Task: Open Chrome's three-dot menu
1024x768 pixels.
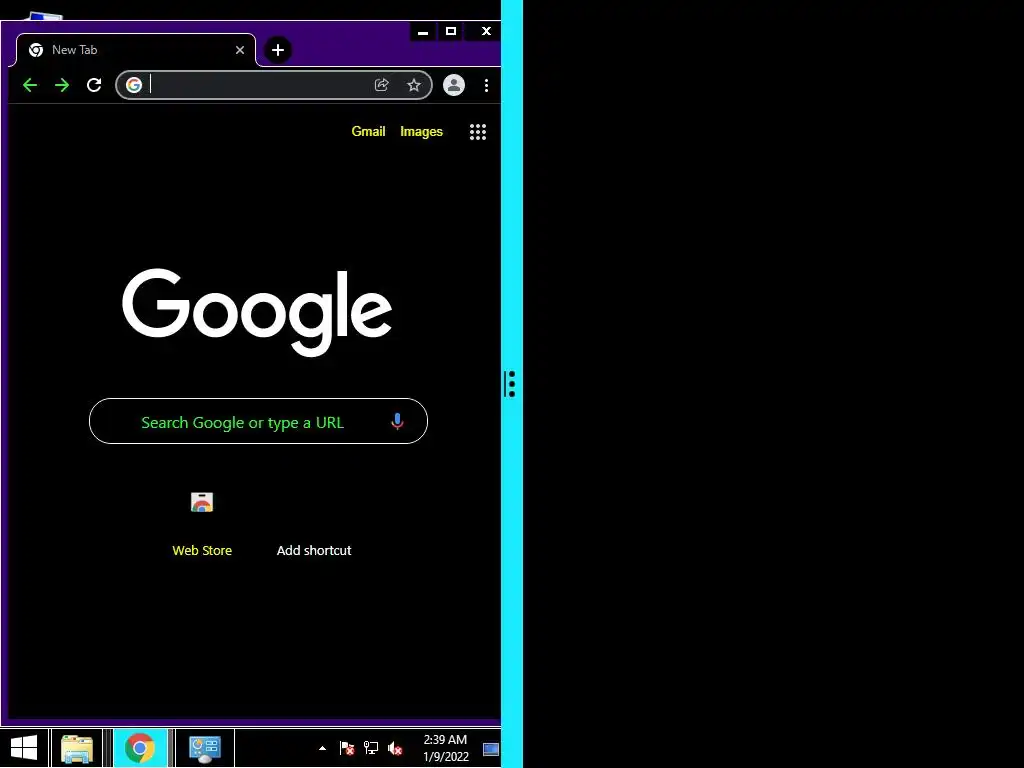Action: coord(487,85)
